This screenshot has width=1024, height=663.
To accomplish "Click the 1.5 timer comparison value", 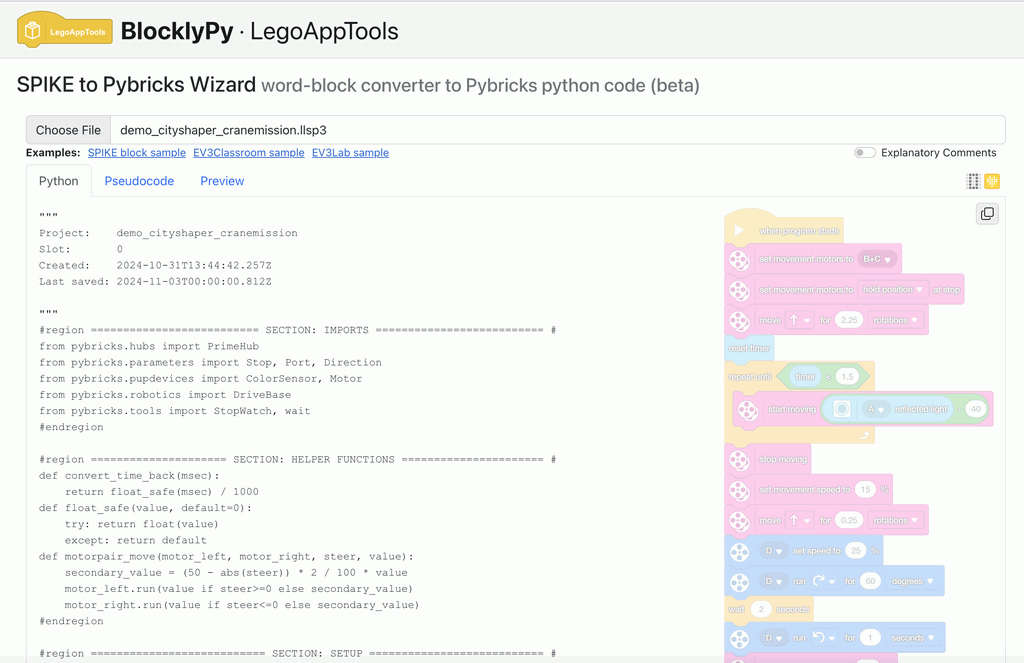I will (847, 377).
